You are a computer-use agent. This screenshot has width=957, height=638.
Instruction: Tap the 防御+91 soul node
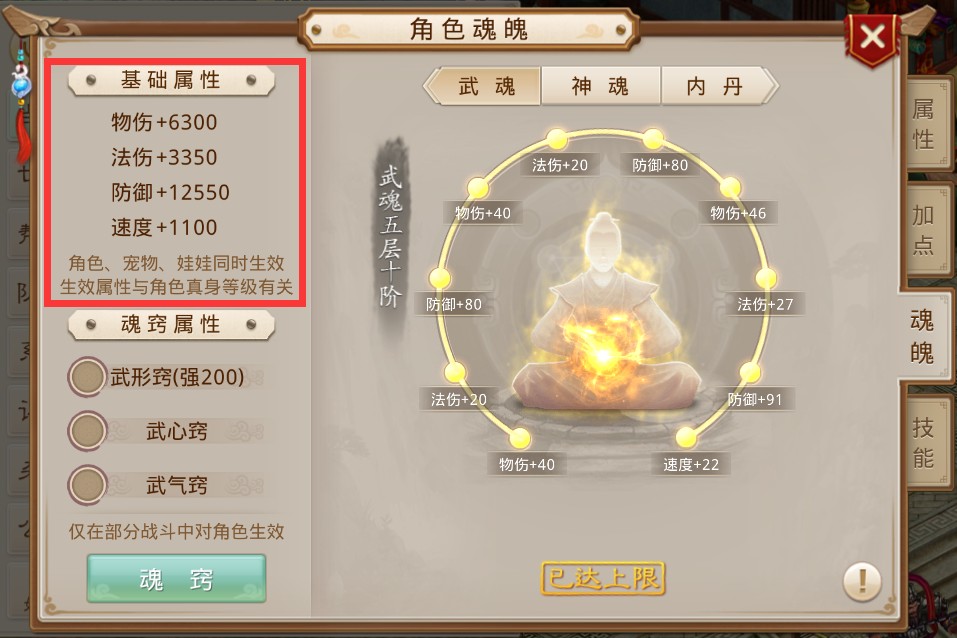click(750, 373)
